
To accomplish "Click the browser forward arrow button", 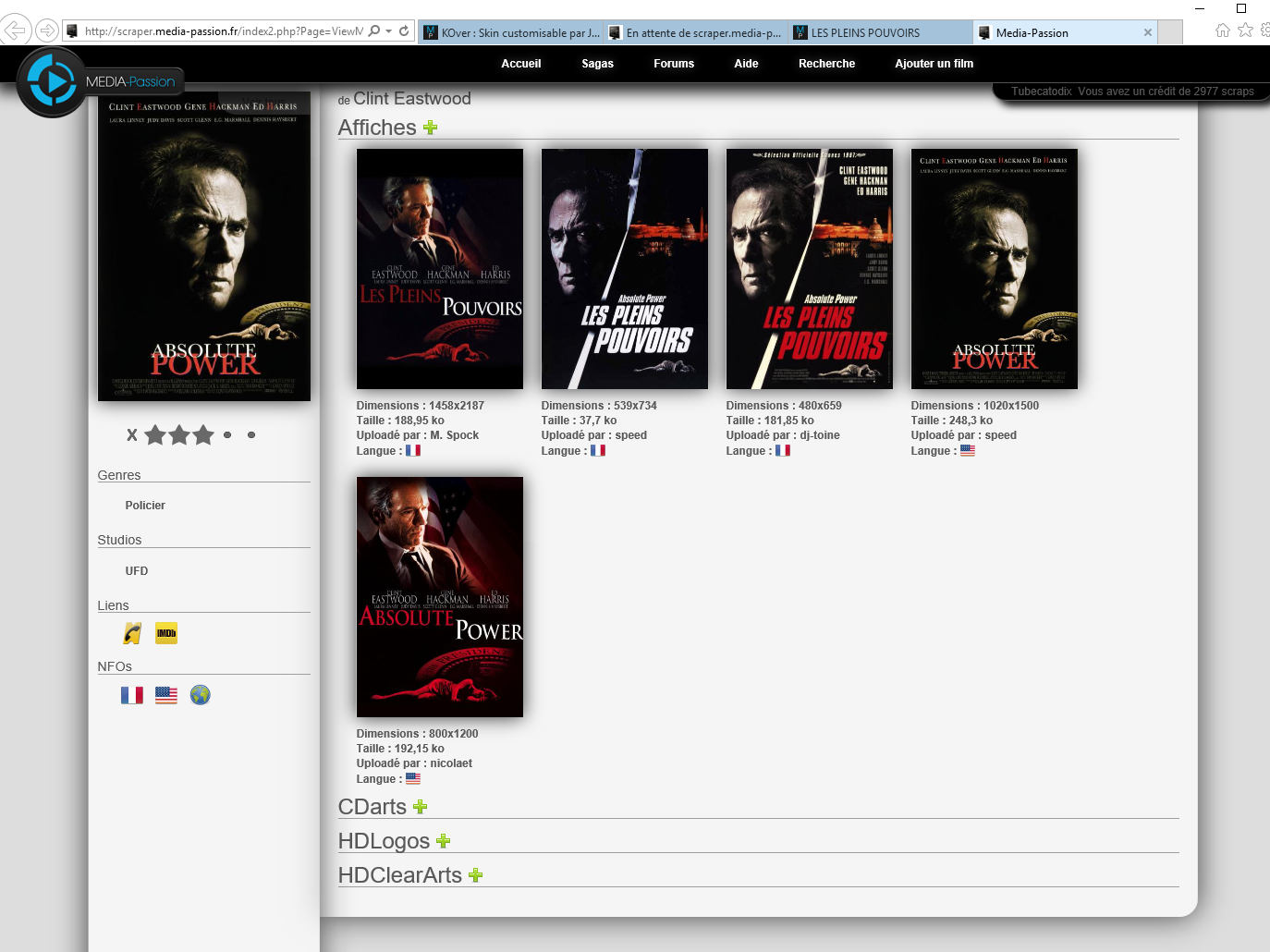I will click(x=47, y=31).
